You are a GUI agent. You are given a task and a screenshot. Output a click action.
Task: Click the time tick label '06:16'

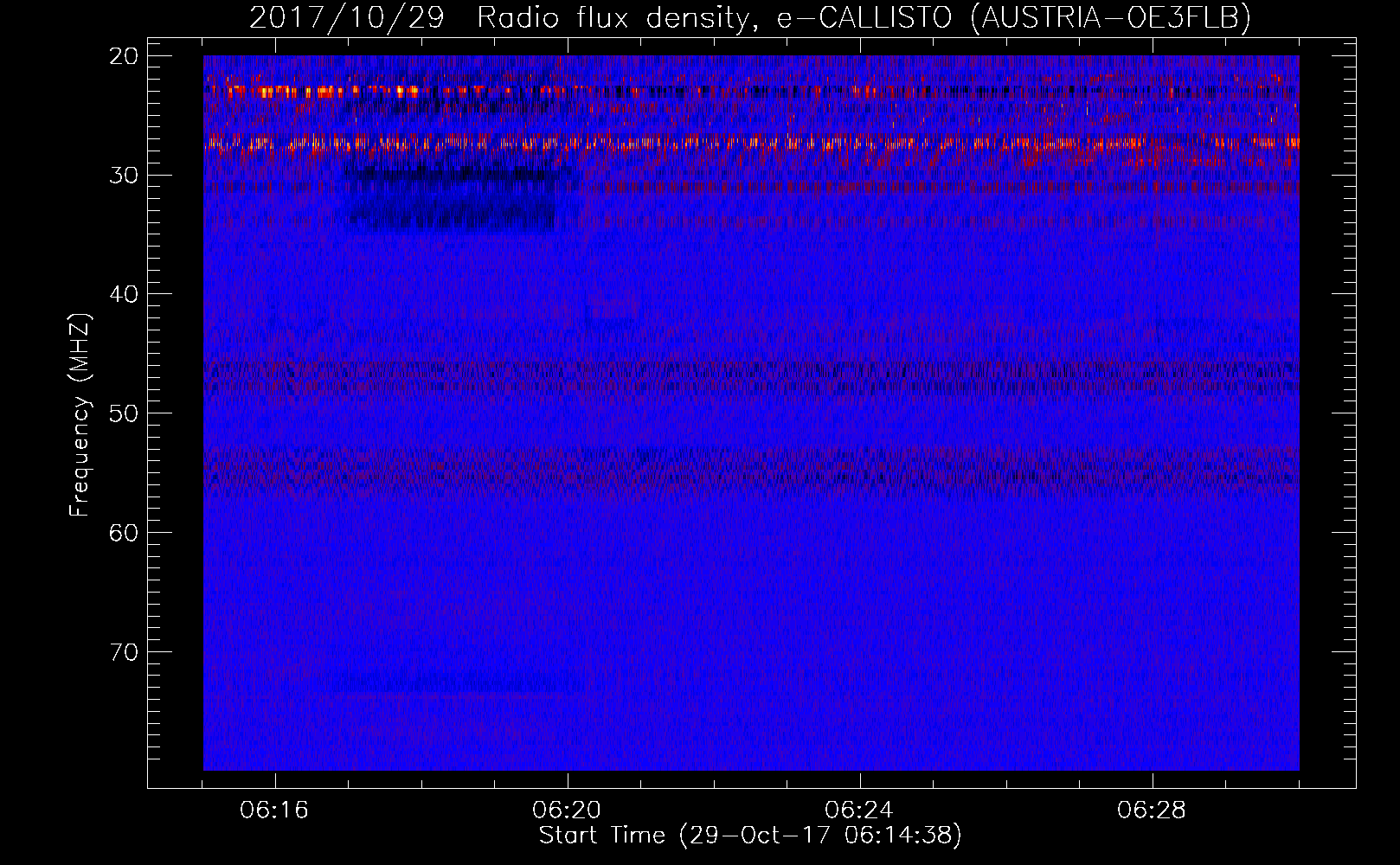(274, 811)
